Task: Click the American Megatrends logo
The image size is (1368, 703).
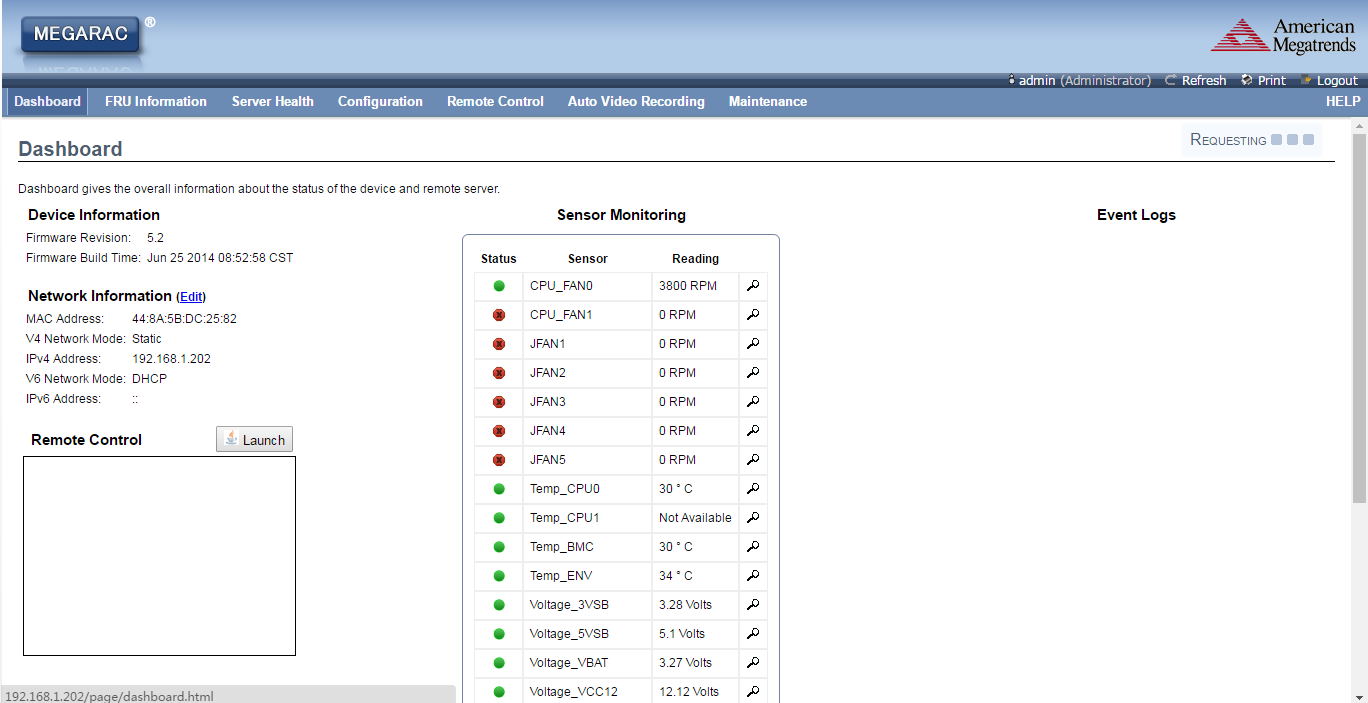Action: pyautogui.click(x=1284, y=36)
